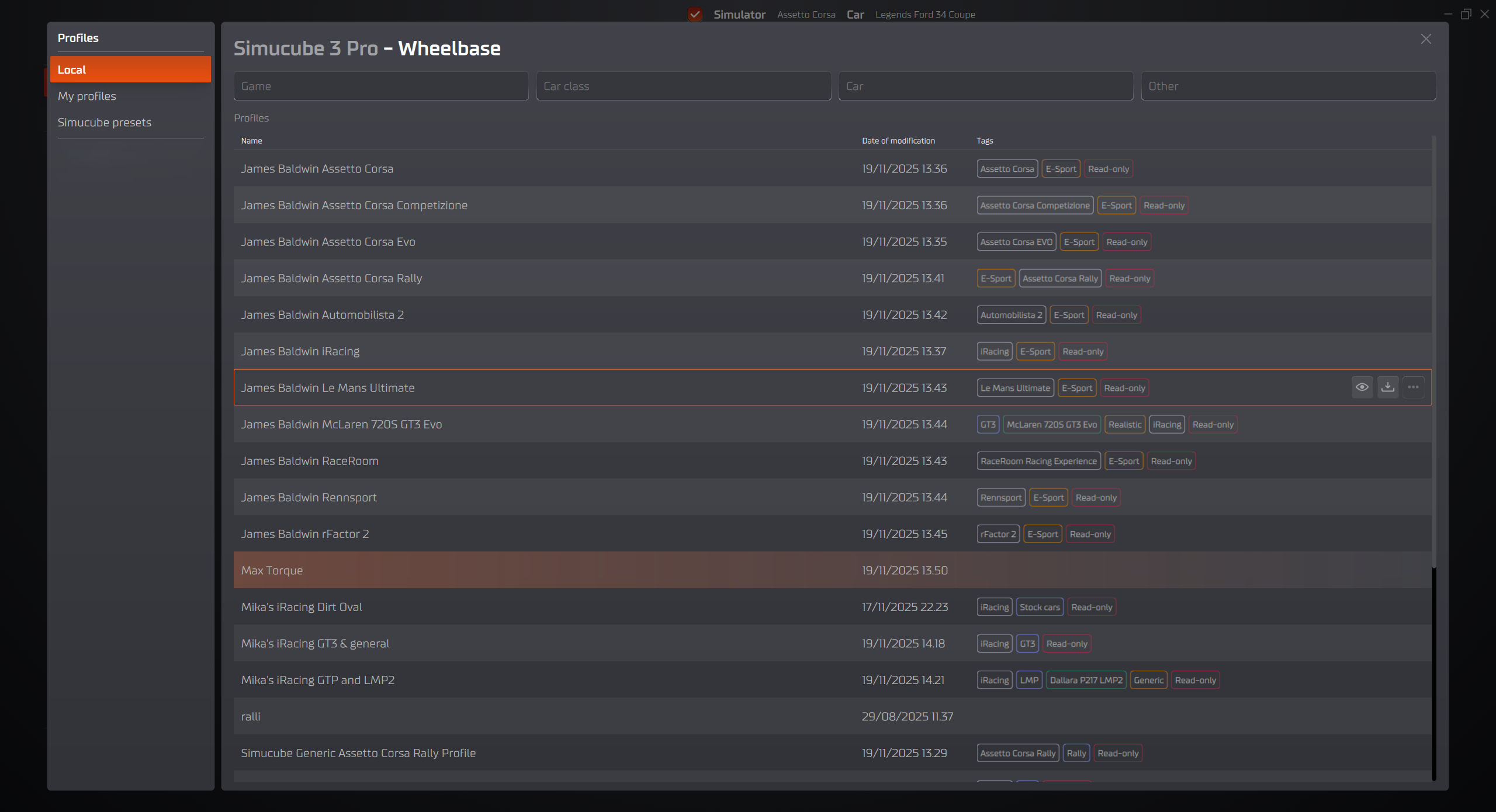Close the Simucube 3 Pro Wheelbase dialog
The width and height of the screenshot is (1496, 812).
pos(1426,39)
